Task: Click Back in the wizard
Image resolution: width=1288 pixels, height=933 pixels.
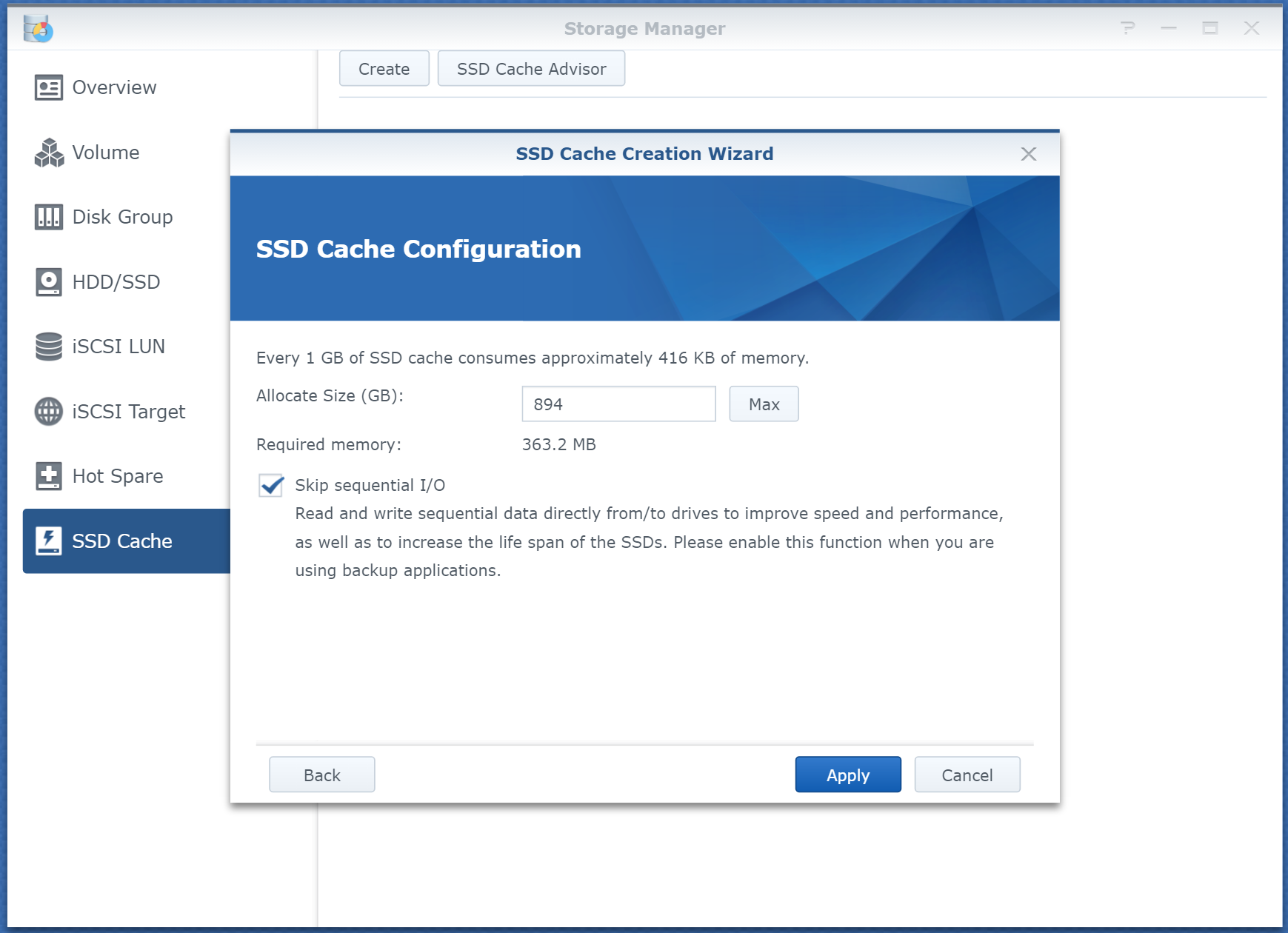Action: [322, 775]
